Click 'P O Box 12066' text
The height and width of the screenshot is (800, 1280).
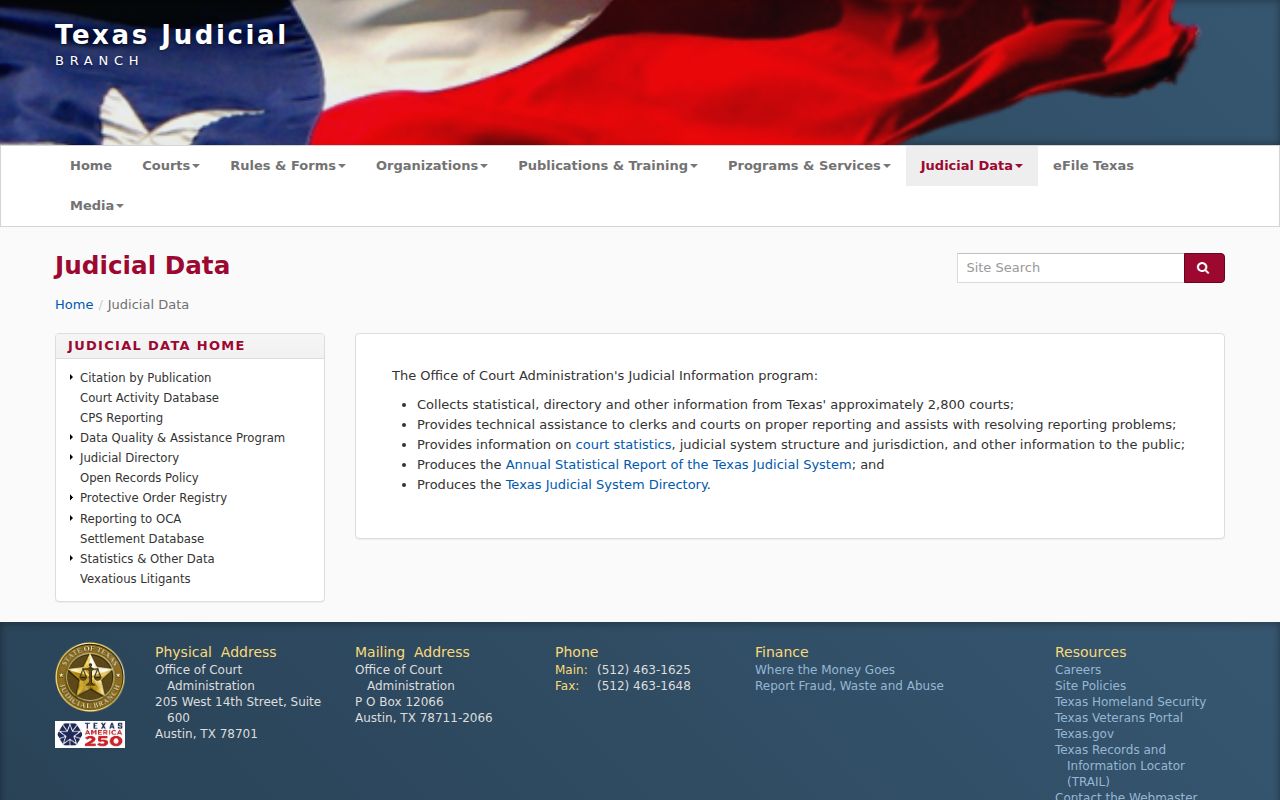399,702
